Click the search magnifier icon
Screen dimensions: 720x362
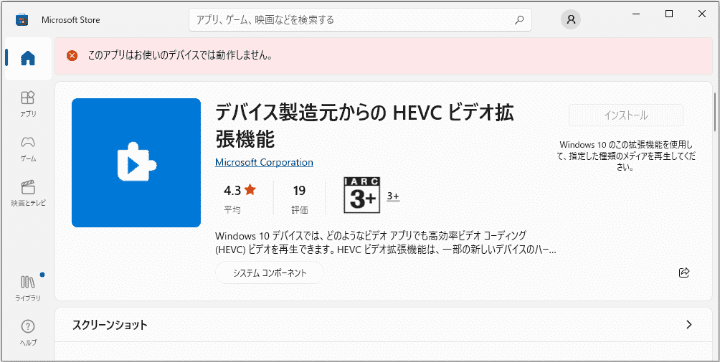[x=519, y=20]
